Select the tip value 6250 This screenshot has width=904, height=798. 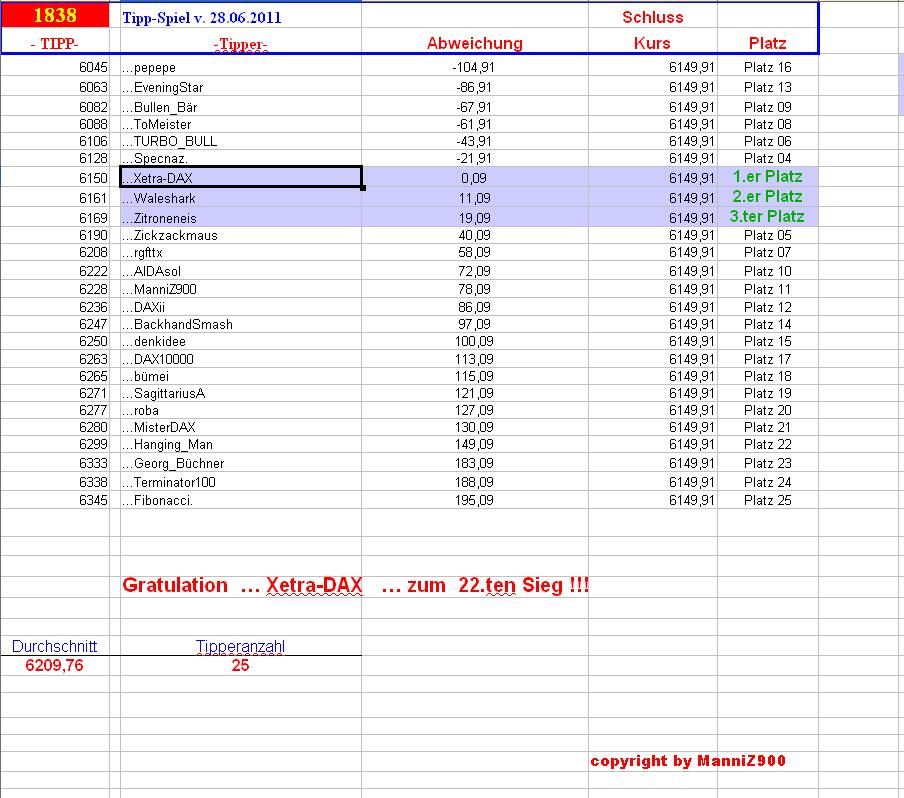click(x=93, y=341)
